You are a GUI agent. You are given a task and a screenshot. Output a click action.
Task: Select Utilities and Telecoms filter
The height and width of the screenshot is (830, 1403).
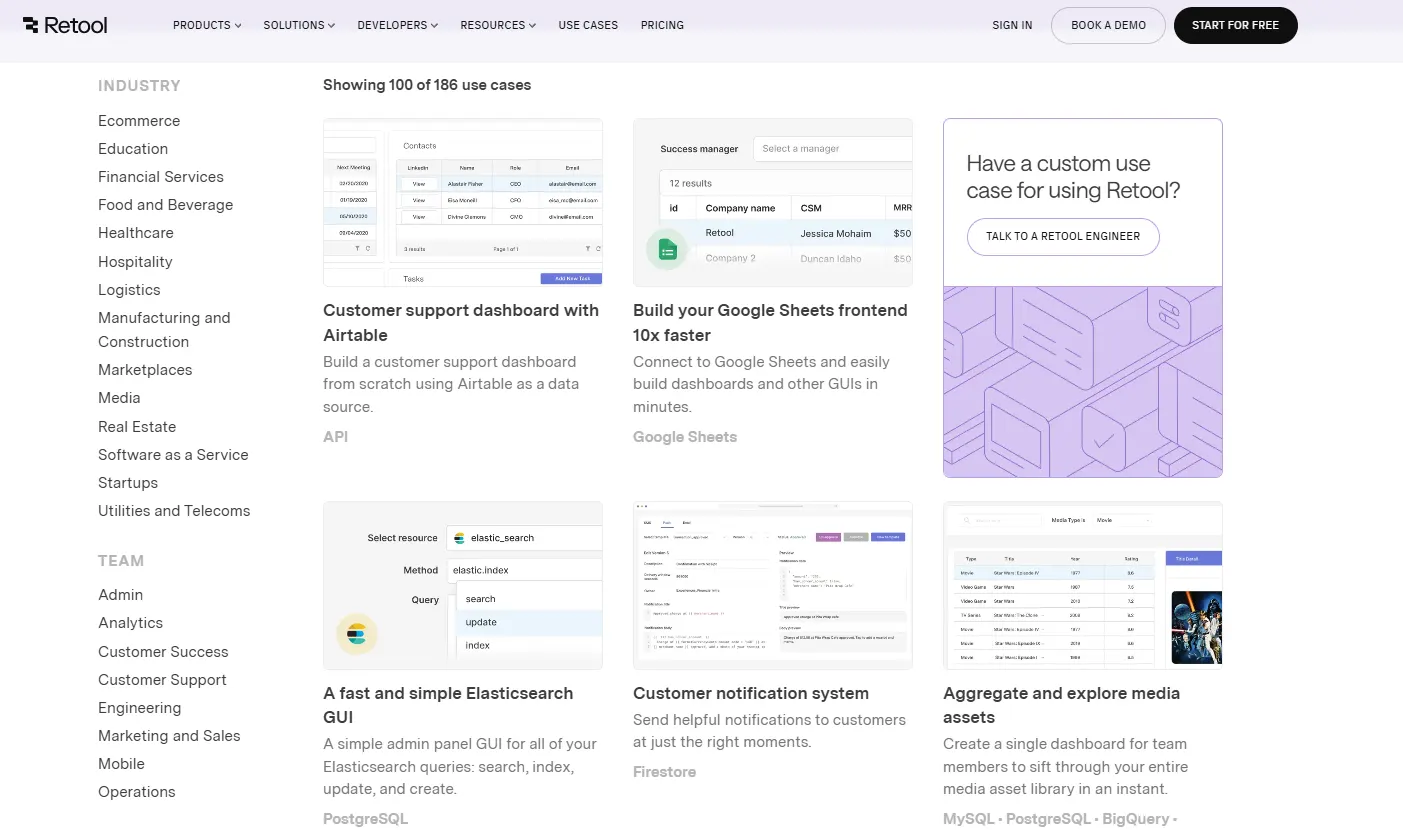[174, 511]
